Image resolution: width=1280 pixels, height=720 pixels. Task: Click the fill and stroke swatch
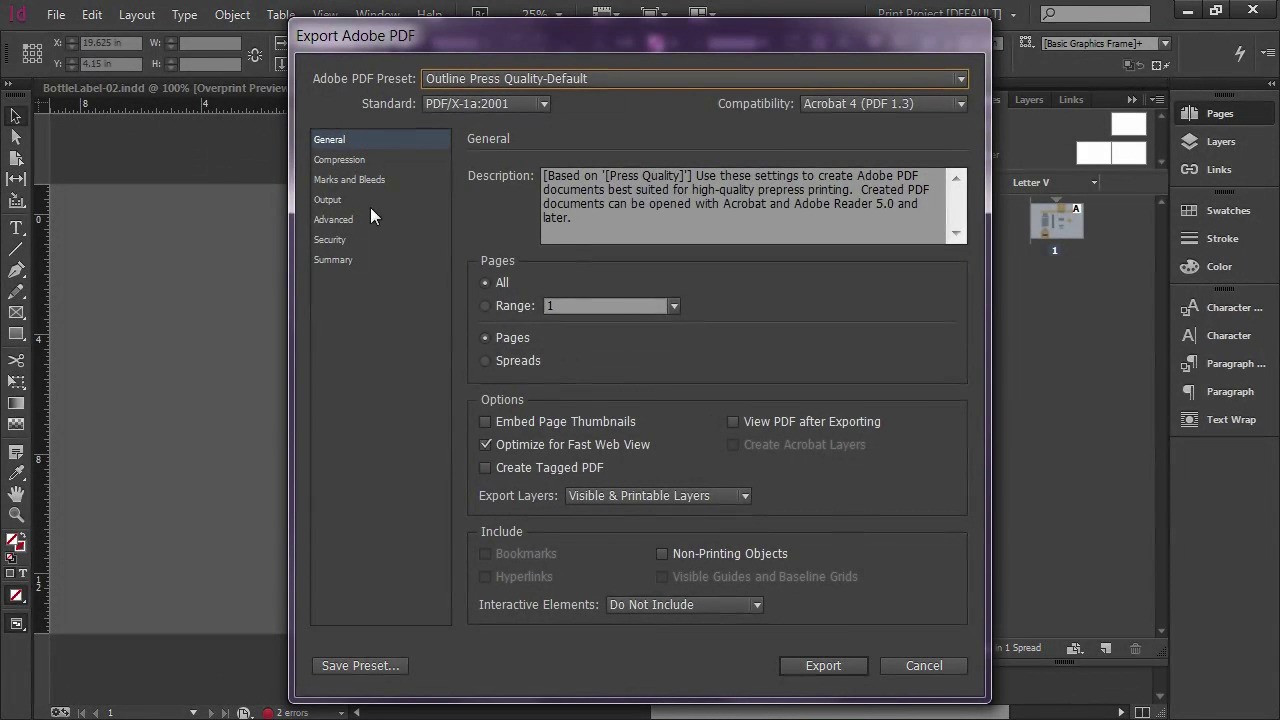click(x=16, y=544)
